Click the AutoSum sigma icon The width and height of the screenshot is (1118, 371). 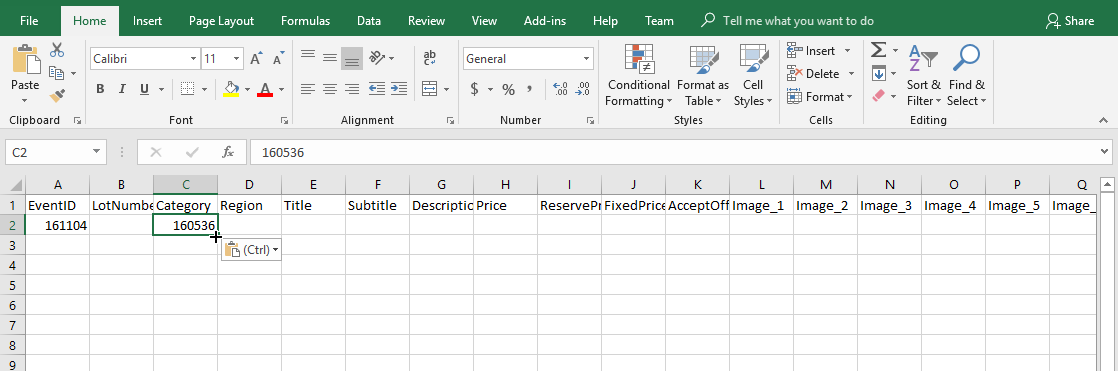[x=878, y=50]
